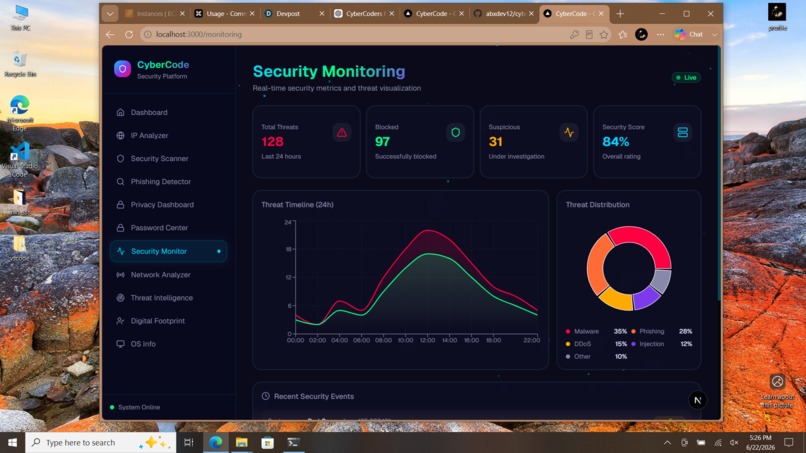Open the Next.js N dev indicator
The image size is (806, 453).
[698, 400]
